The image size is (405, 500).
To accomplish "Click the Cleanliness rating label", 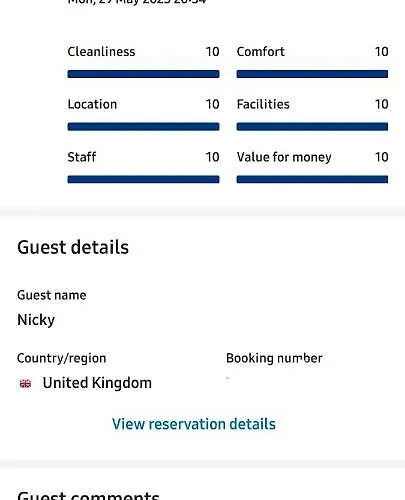I will (x=101, y=52).
